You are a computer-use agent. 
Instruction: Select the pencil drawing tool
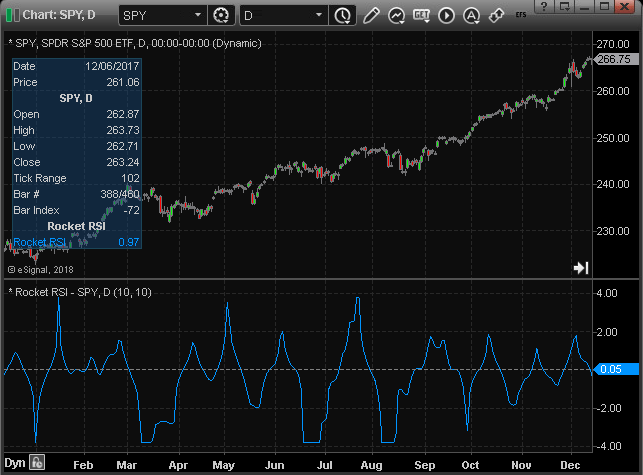pos(371,16)
